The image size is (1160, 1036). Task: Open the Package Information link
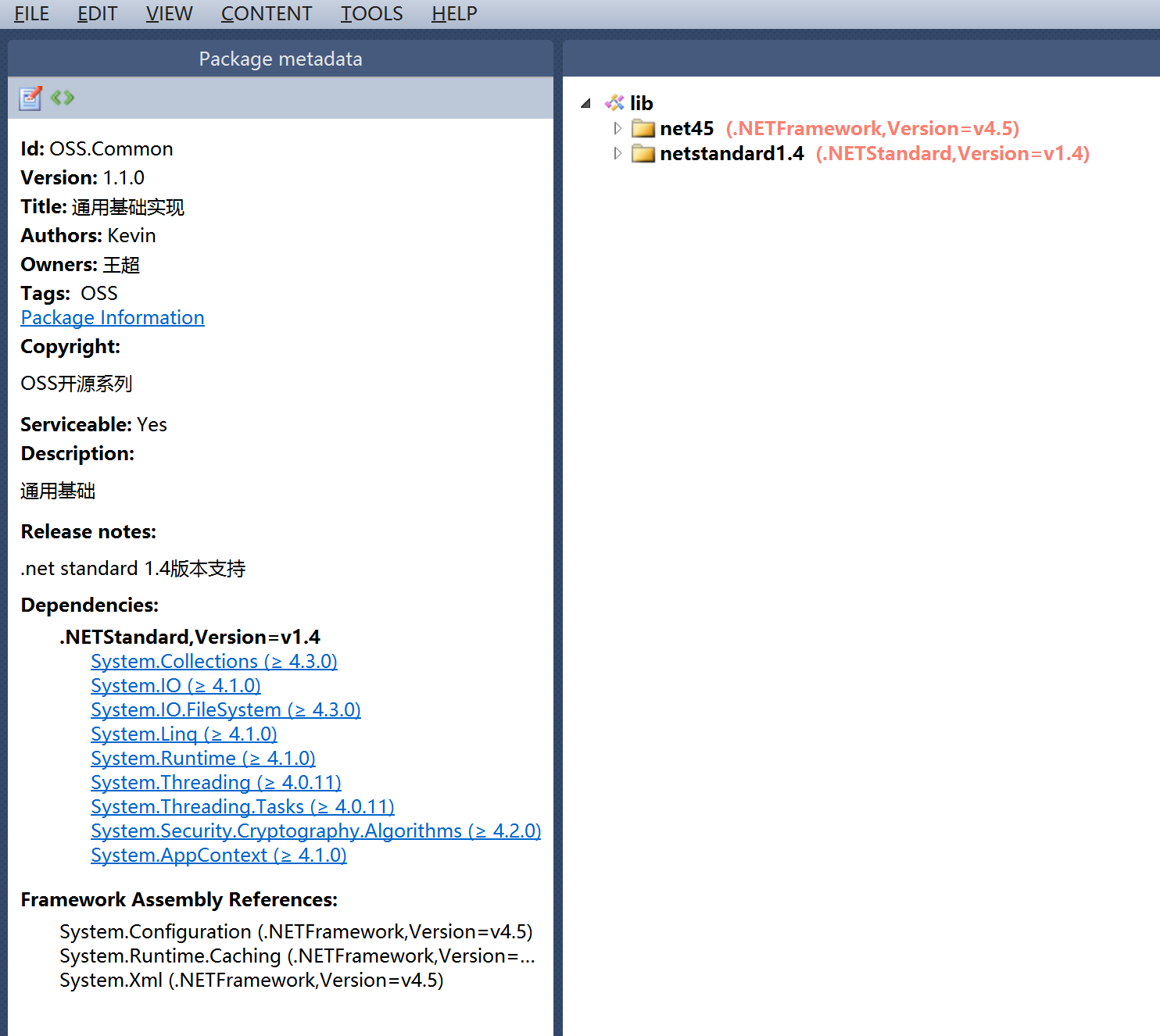113,318
